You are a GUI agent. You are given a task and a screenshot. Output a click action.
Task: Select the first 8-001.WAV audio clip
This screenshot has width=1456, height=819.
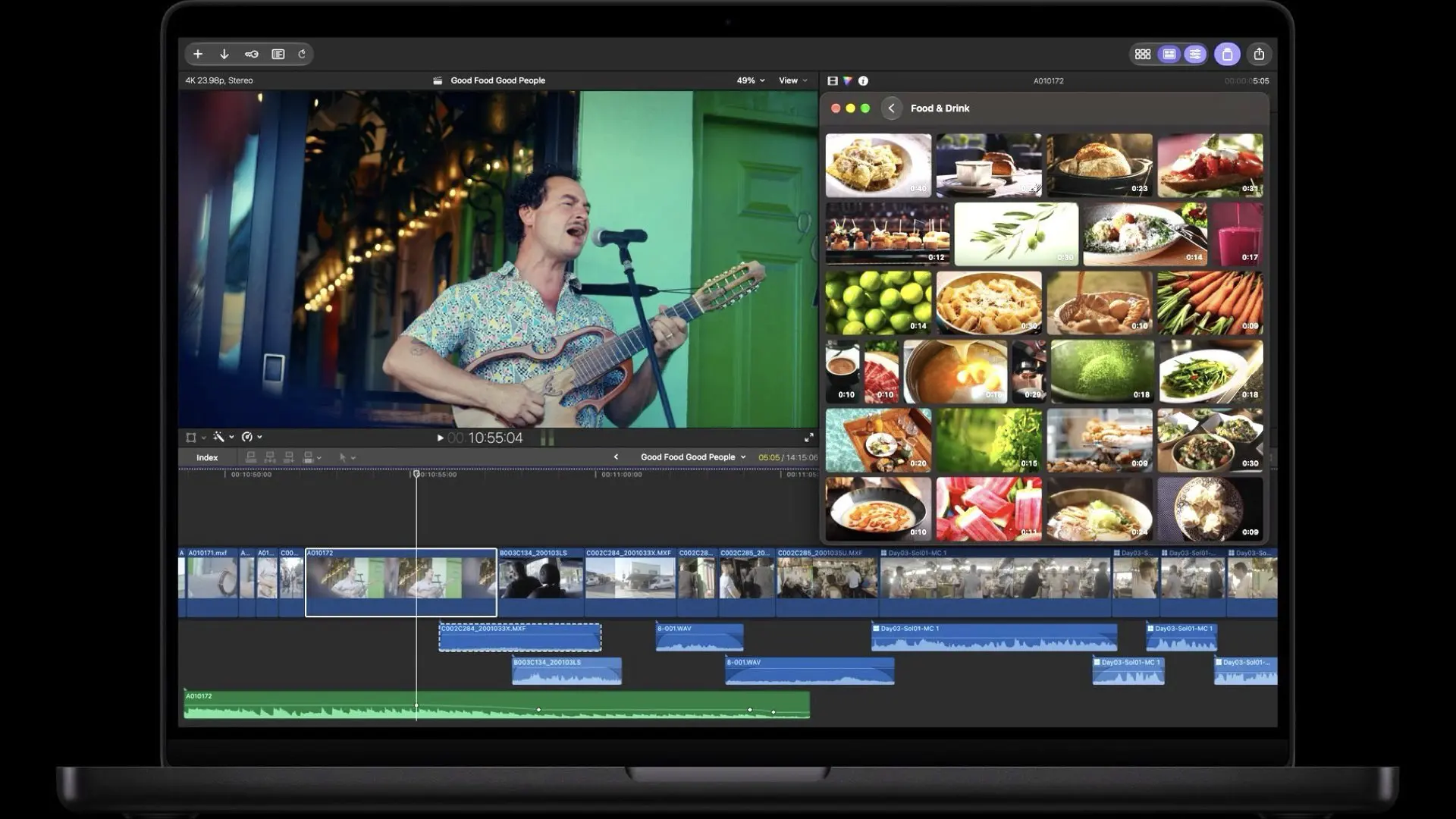[699, 637]
